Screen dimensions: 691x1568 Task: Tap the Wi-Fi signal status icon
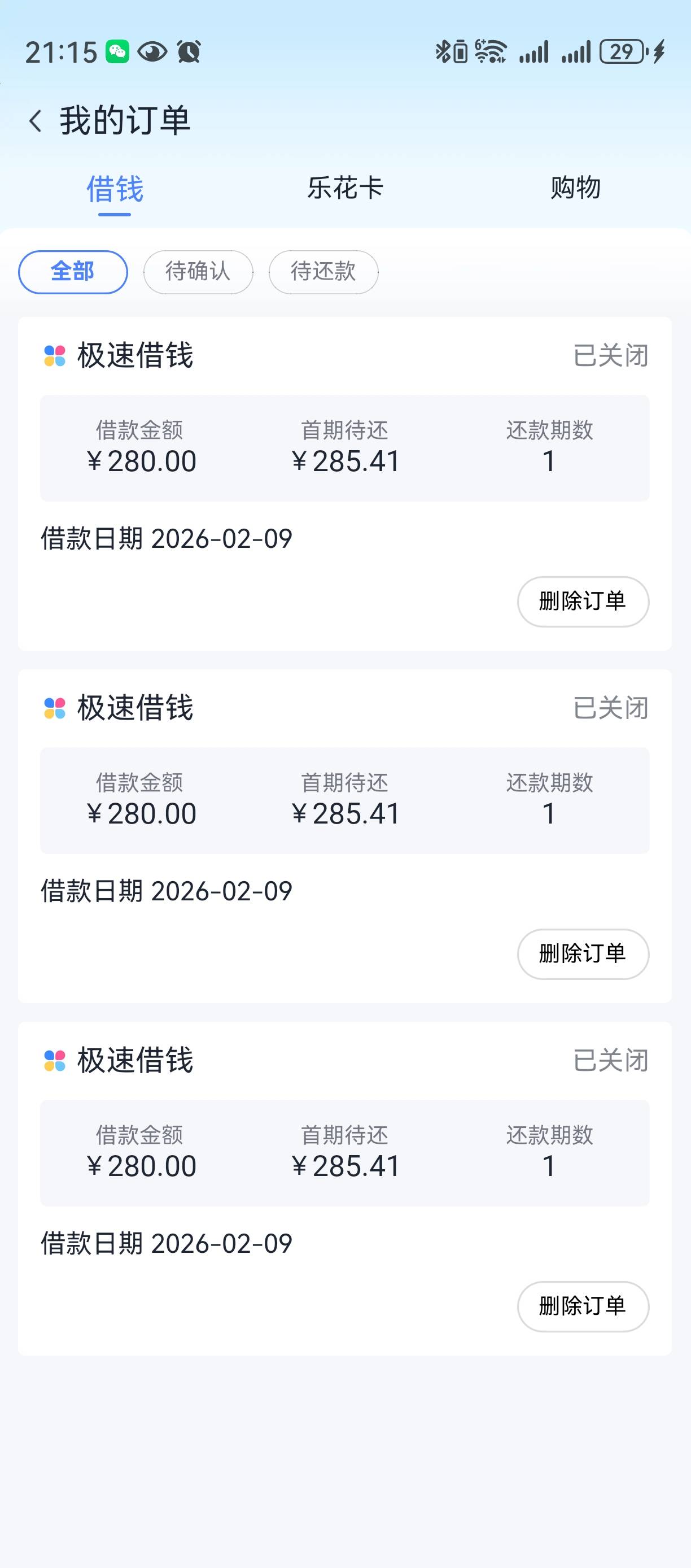[490, 52]
